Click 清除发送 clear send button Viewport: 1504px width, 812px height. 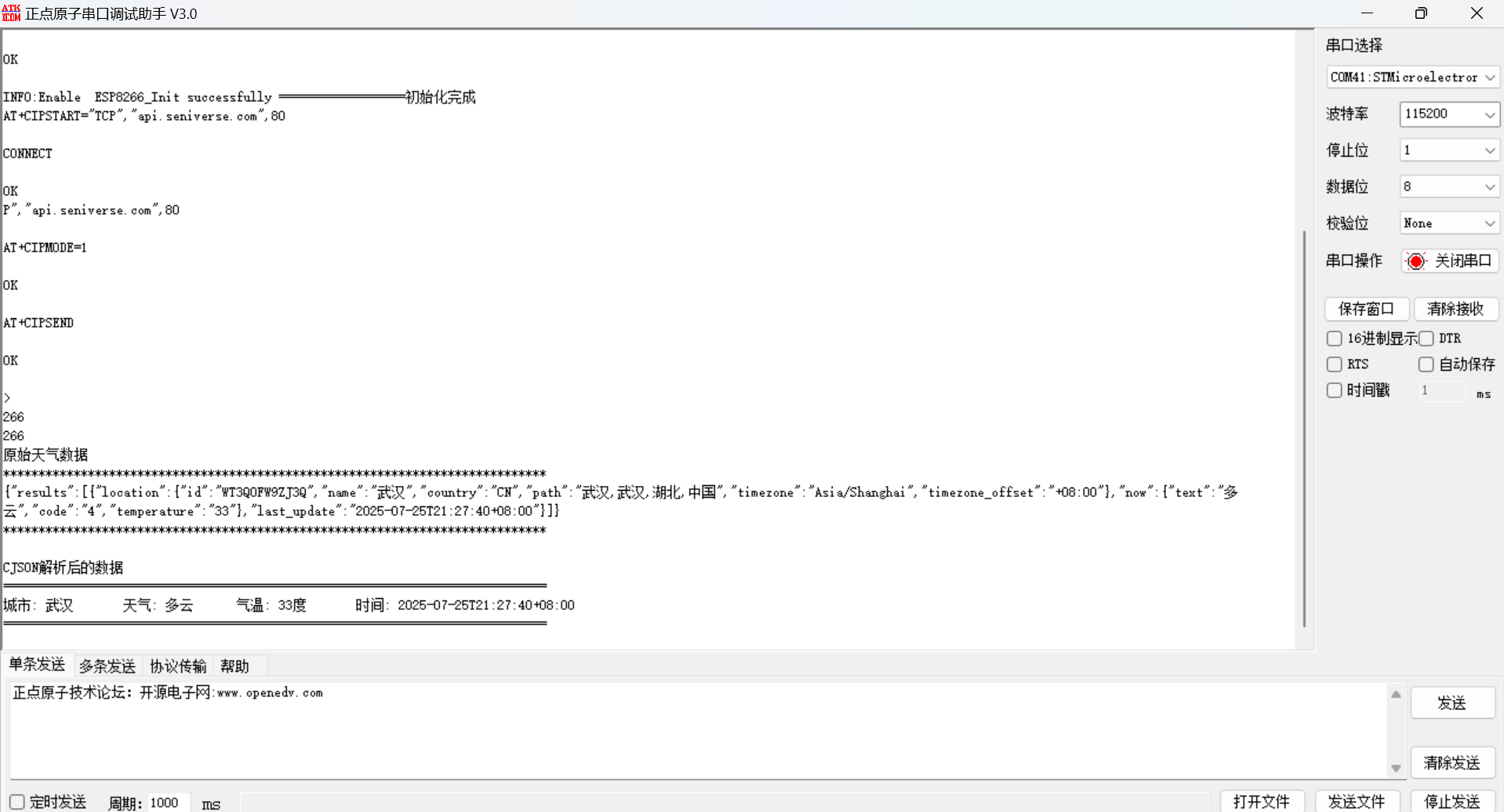pos(1452,763)
